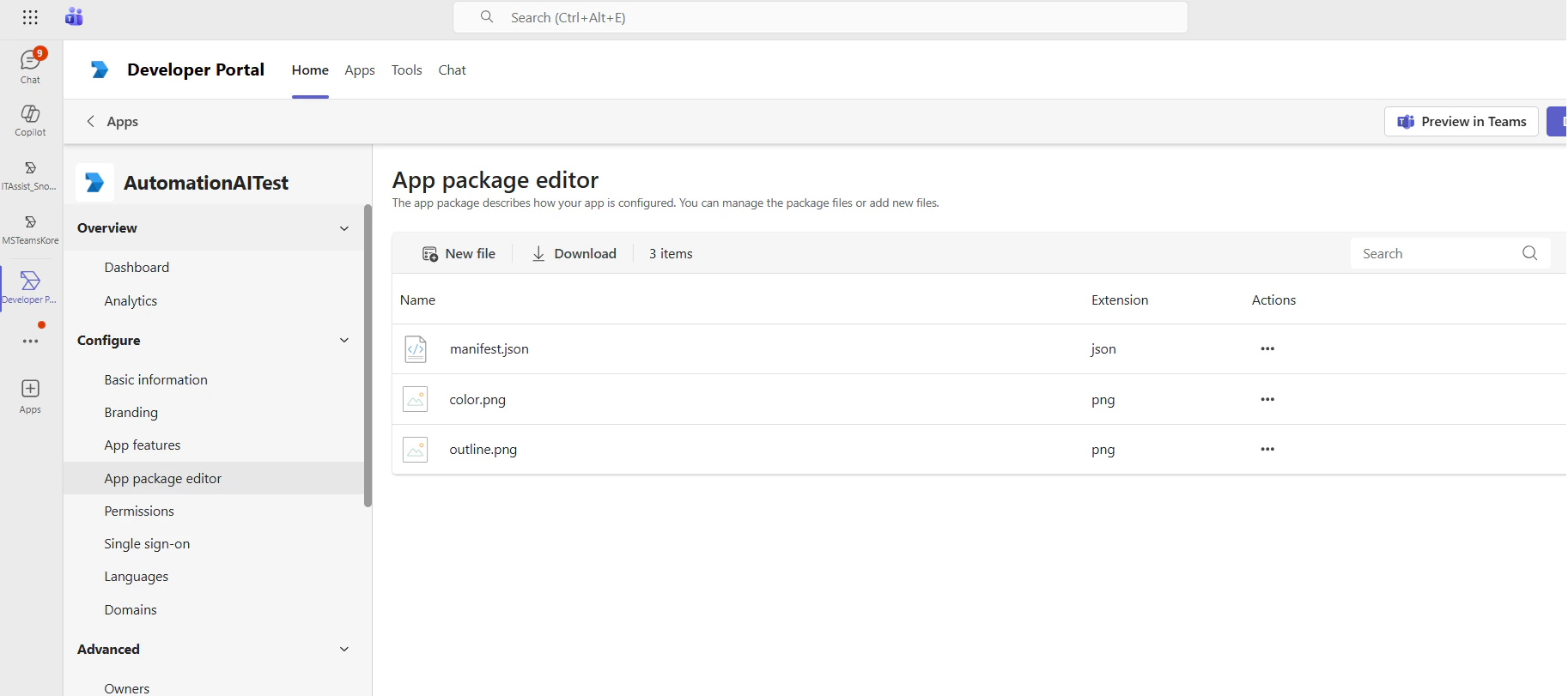Click the AutomationAITest app title
This screenshot has height=696, width=1568.
(206, 182)
